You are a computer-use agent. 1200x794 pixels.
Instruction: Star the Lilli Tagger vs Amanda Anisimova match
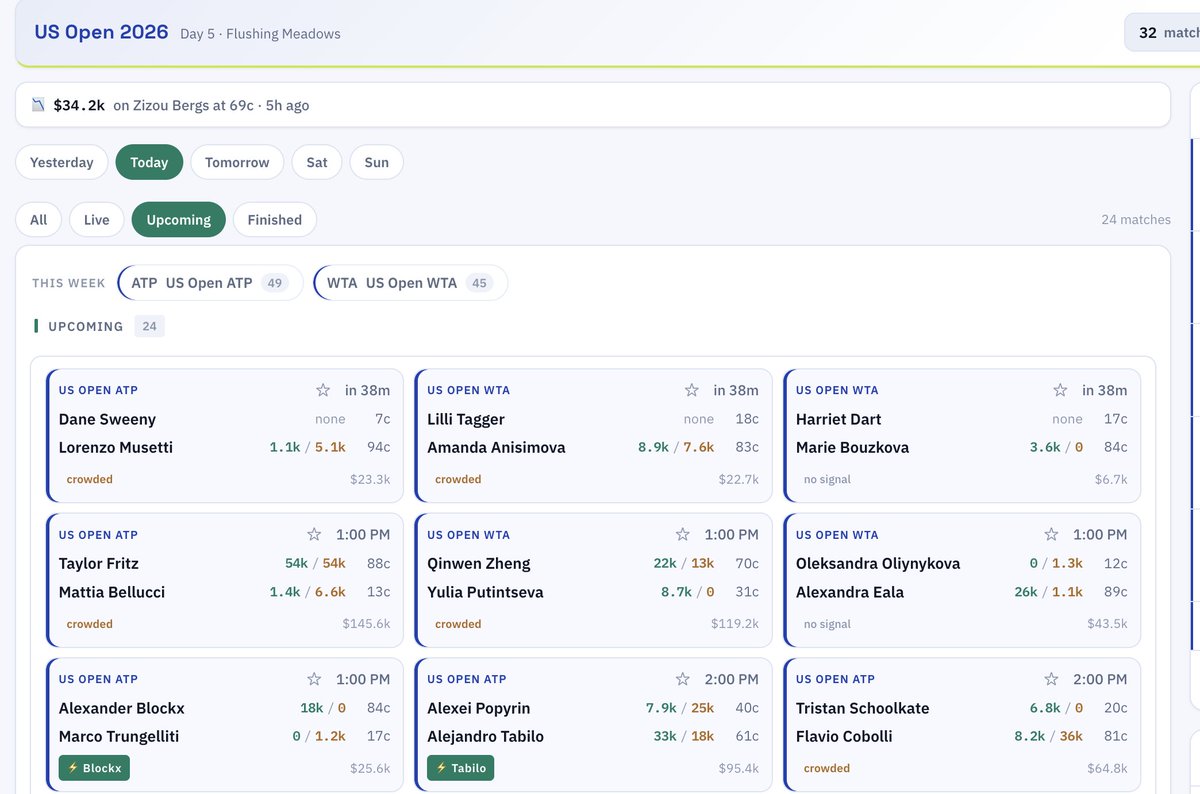coord(691,390)
